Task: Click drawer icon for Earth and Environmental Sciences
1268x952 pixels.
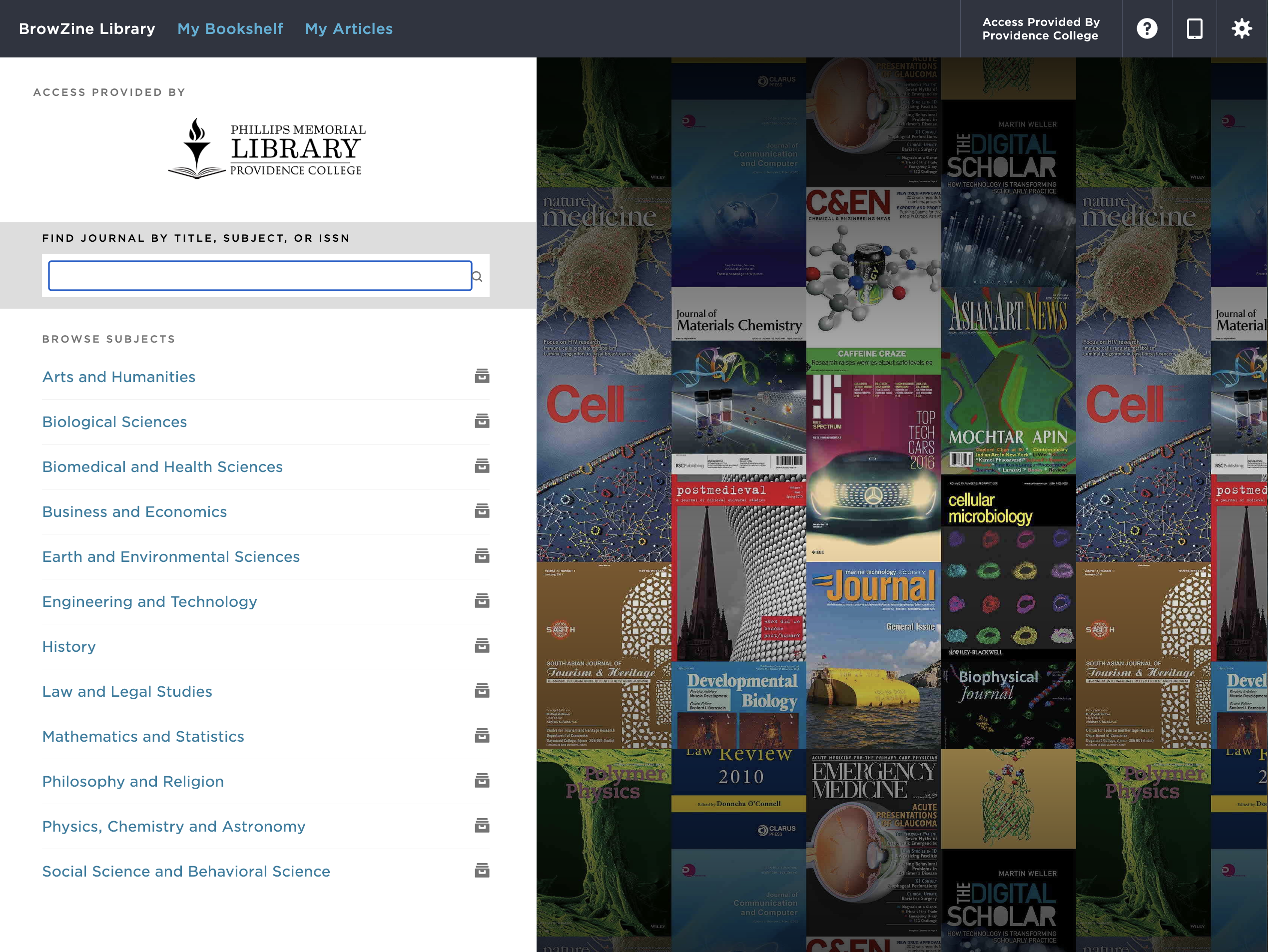Action: pos(482,556)
